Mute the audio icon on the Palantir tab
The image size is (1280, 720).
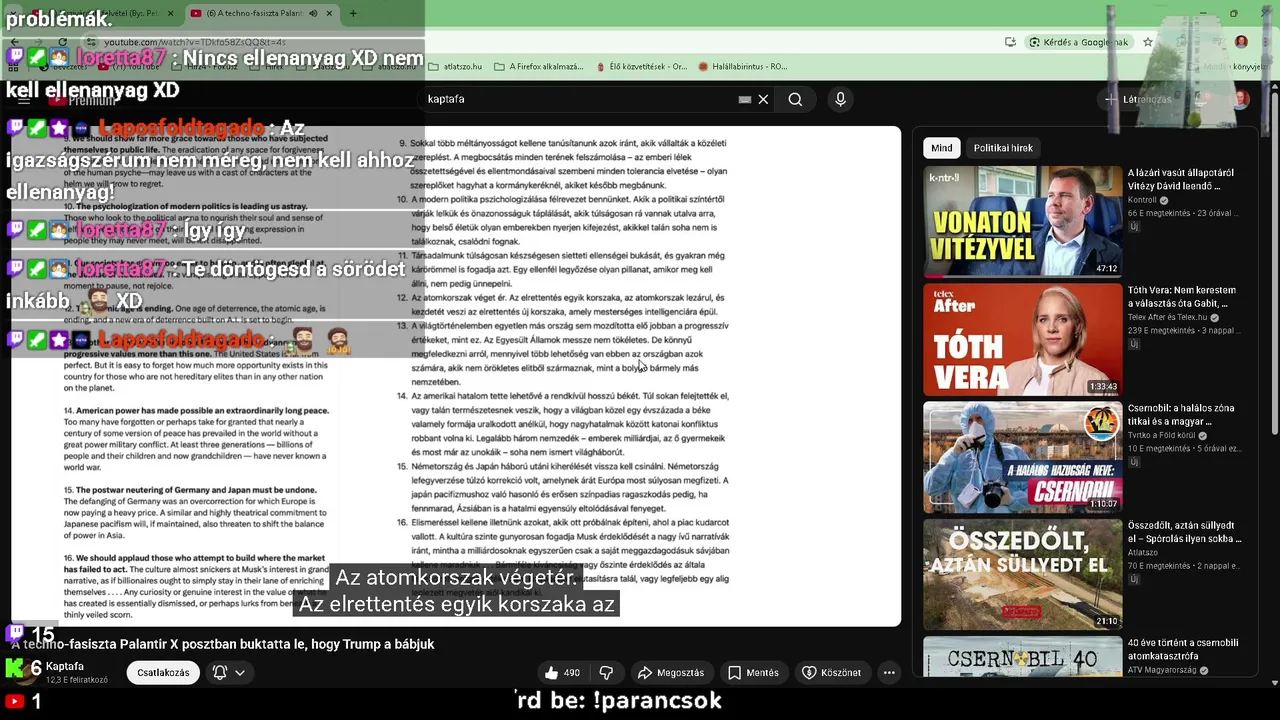pos(313,14)
